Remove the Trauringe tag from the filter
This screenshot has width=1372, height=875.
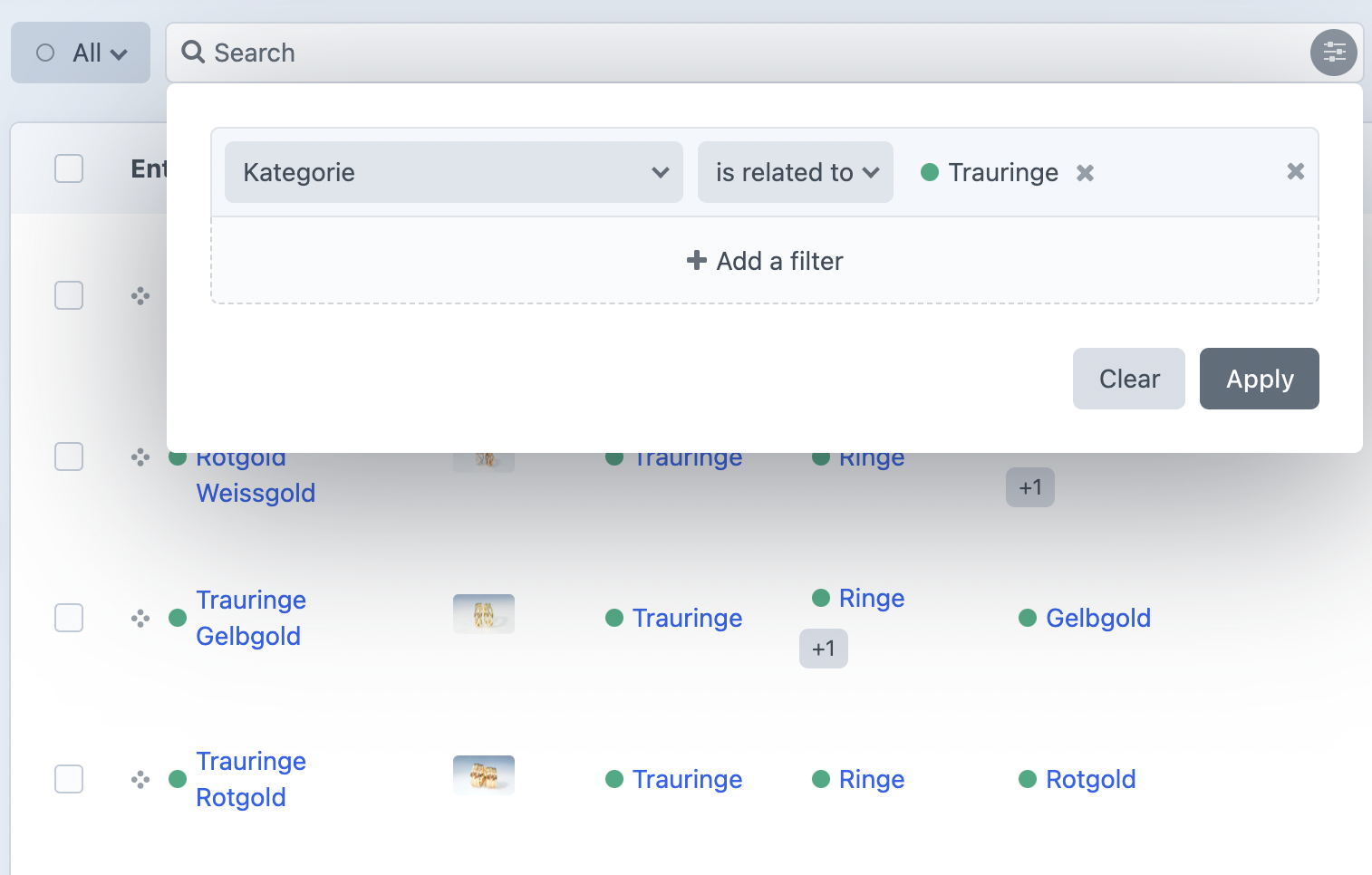point(1085,172)
